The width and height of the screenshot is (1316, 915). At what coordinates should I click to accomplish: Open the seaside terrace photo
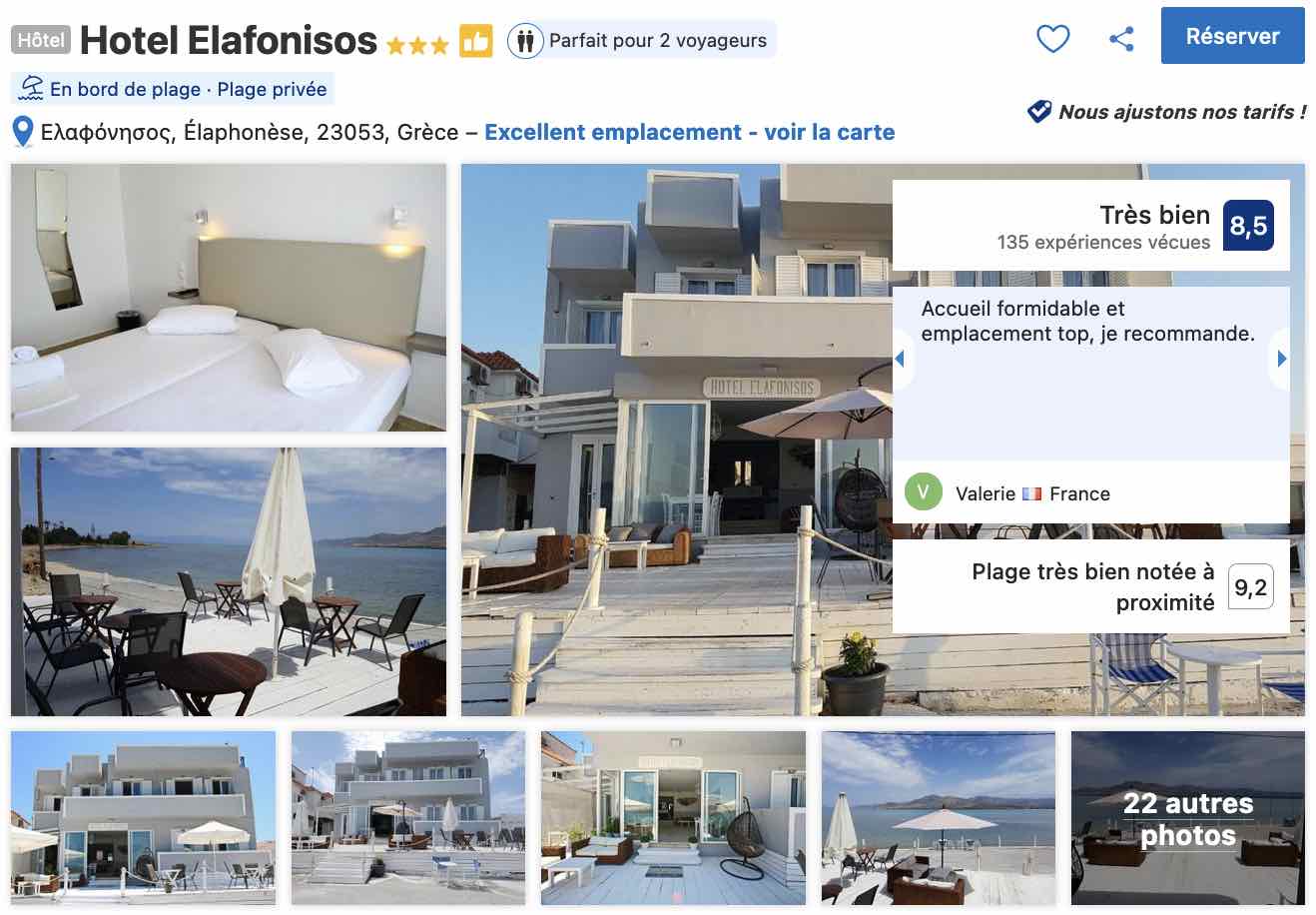tap(229, 581)
